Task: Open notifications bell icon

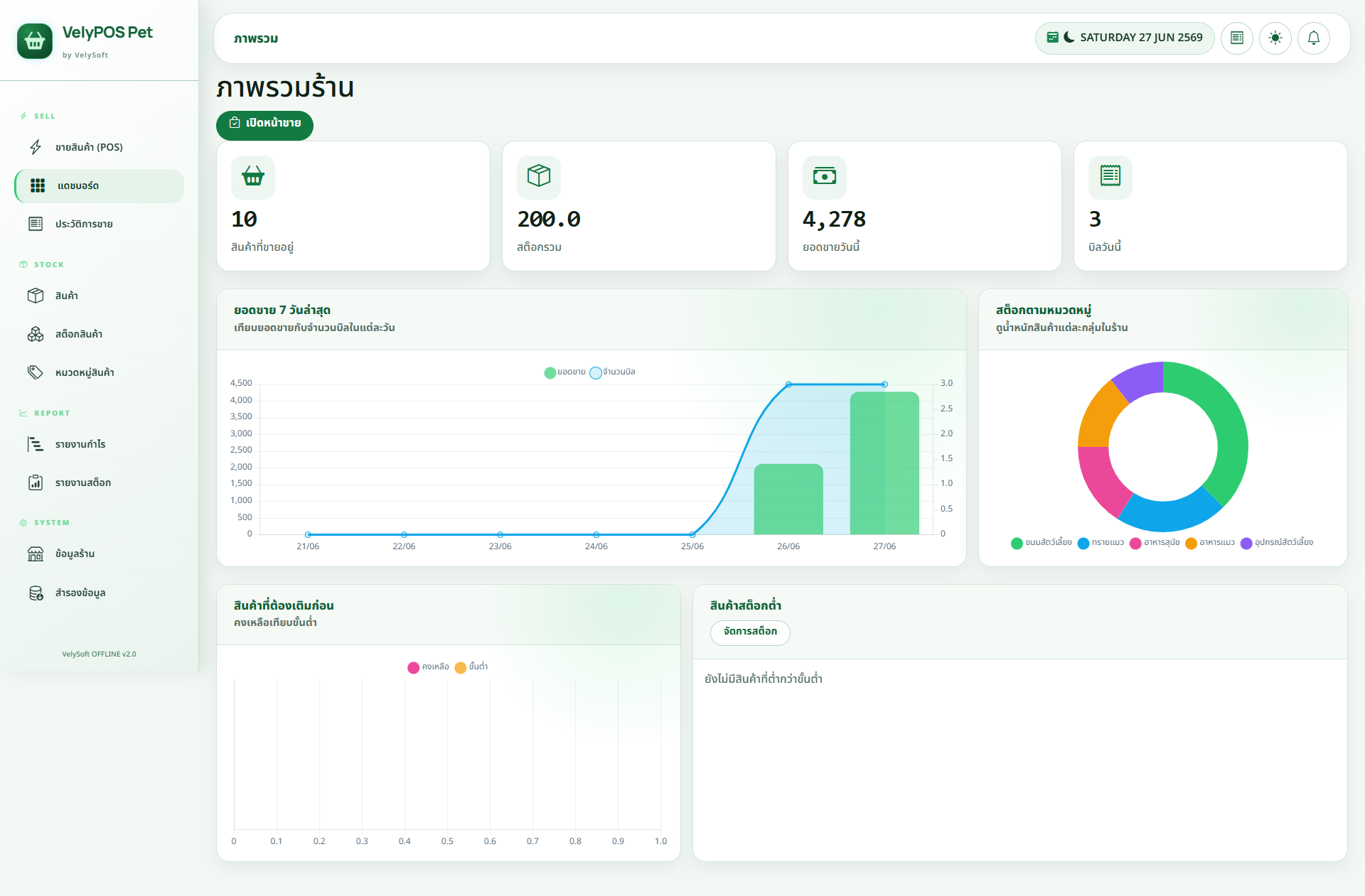Action: pos(1314,38)
